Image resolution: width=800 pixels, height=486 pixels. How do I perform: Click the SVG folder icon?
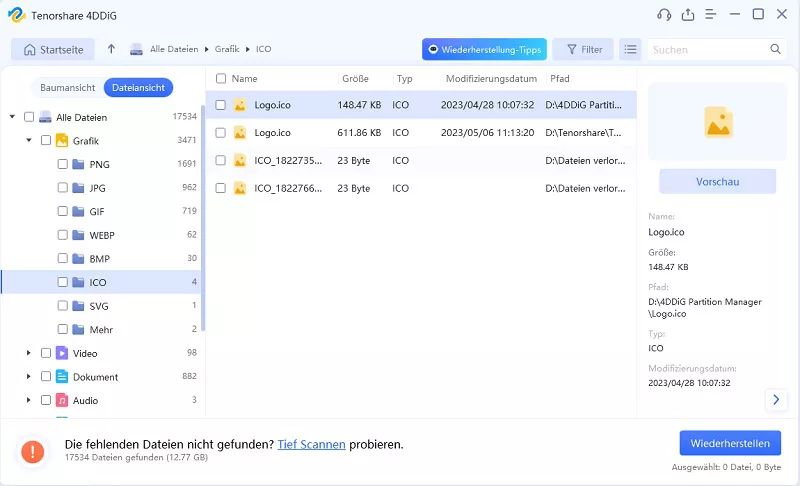78,306
